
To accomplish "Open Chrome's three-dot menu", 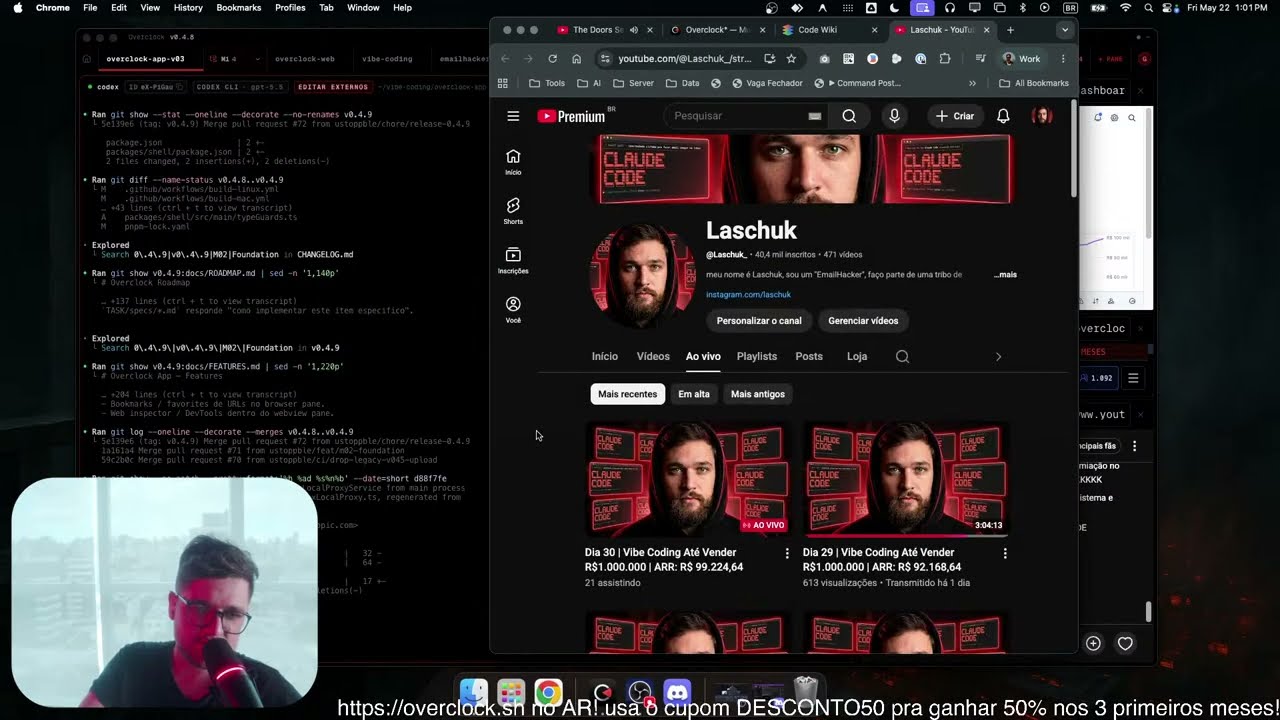I will 1063,59.
